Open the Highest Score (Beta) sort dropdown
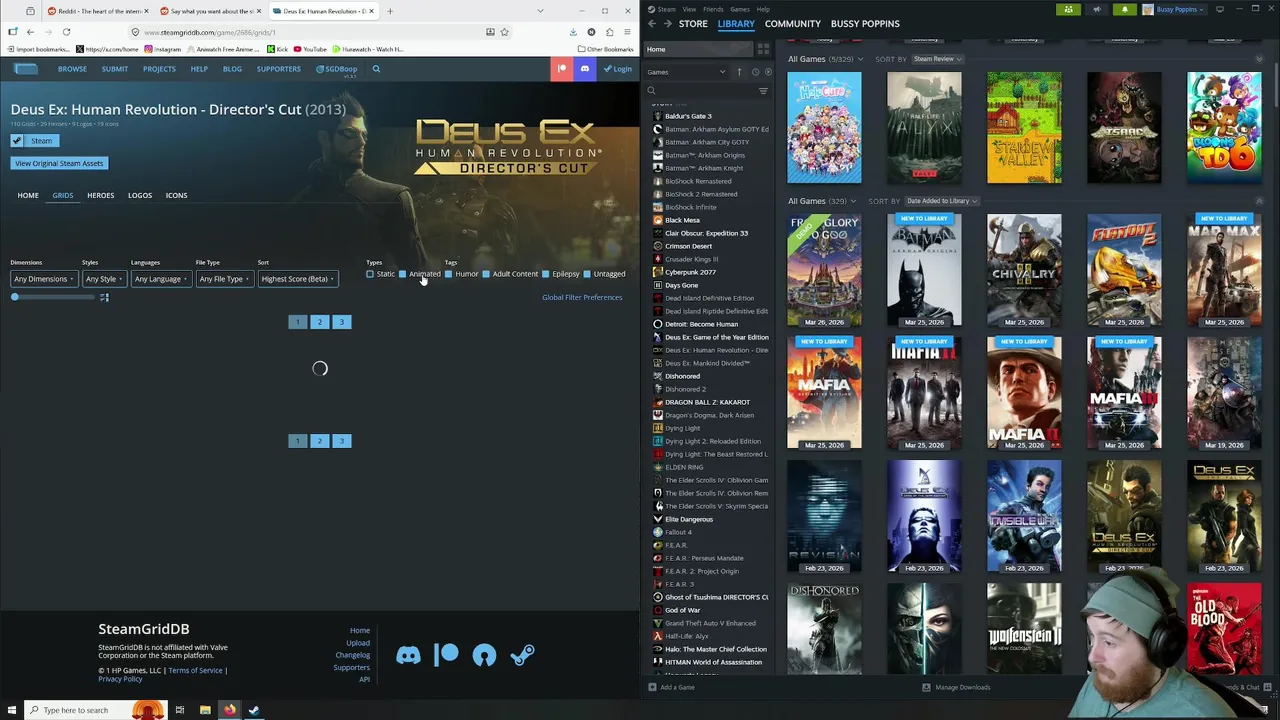This screenshot has height=720, width=1280. 298,279
